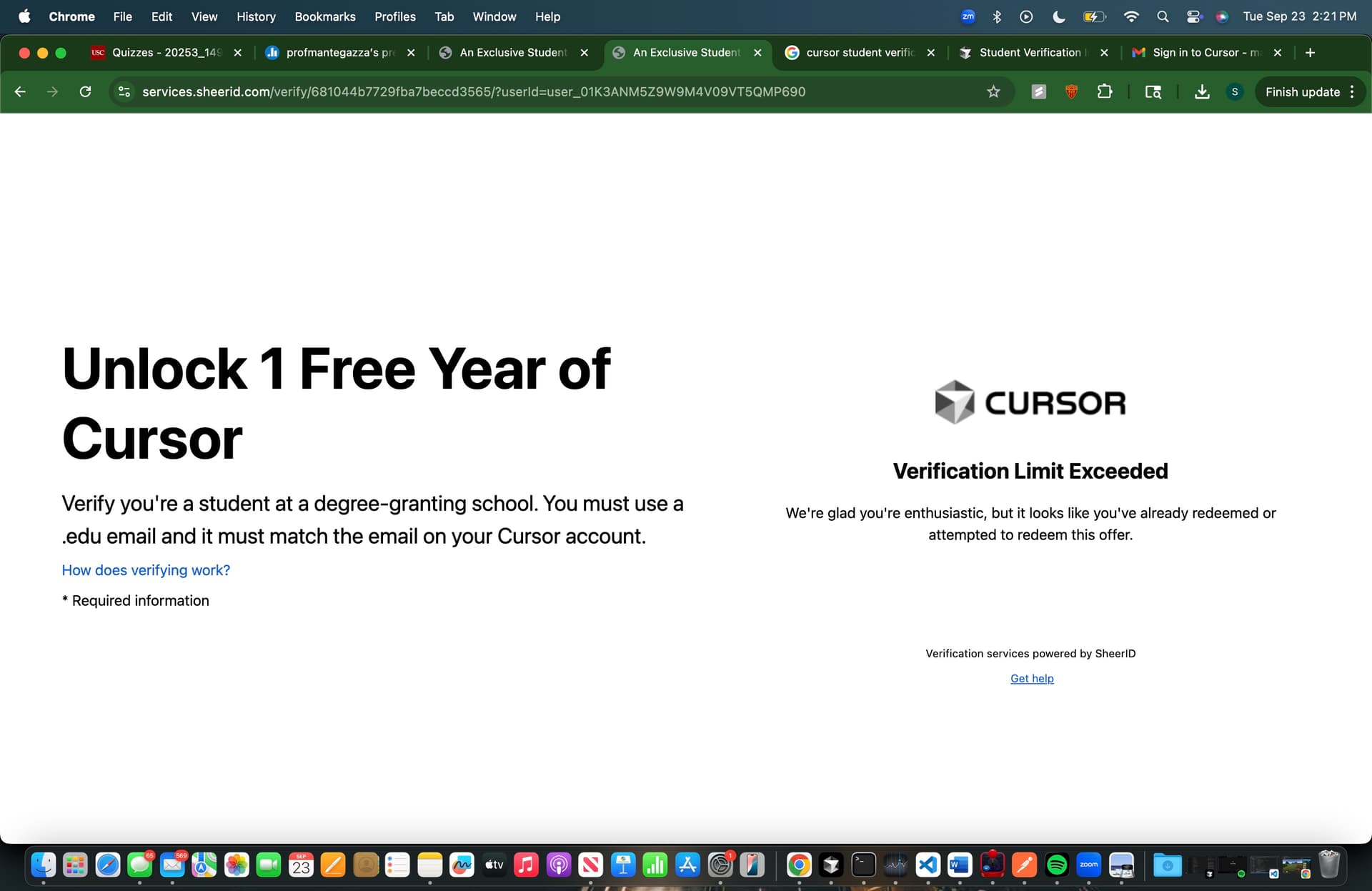Reload the current page
The width and height of the screenshot is (1372, 891).
85,91
